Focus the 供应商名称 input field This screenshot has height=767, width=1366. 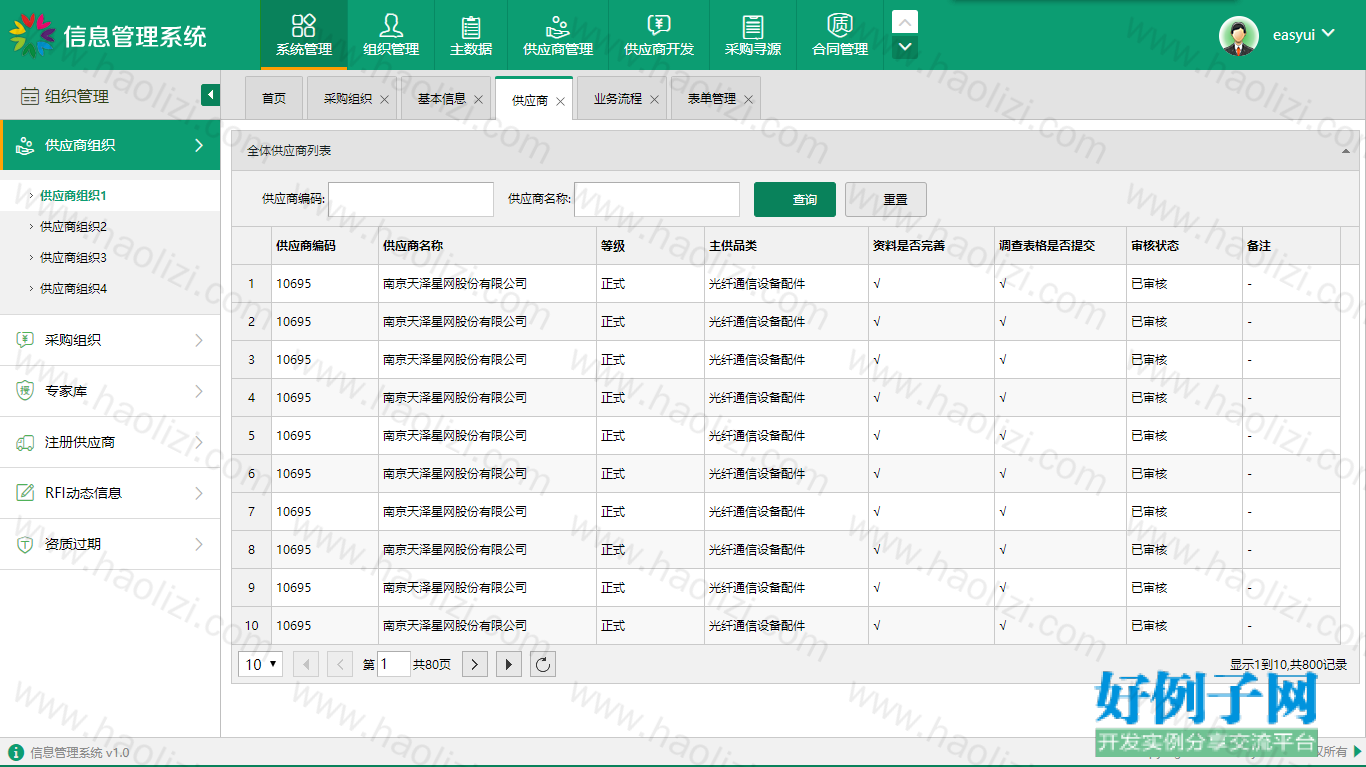pos(657,199)
